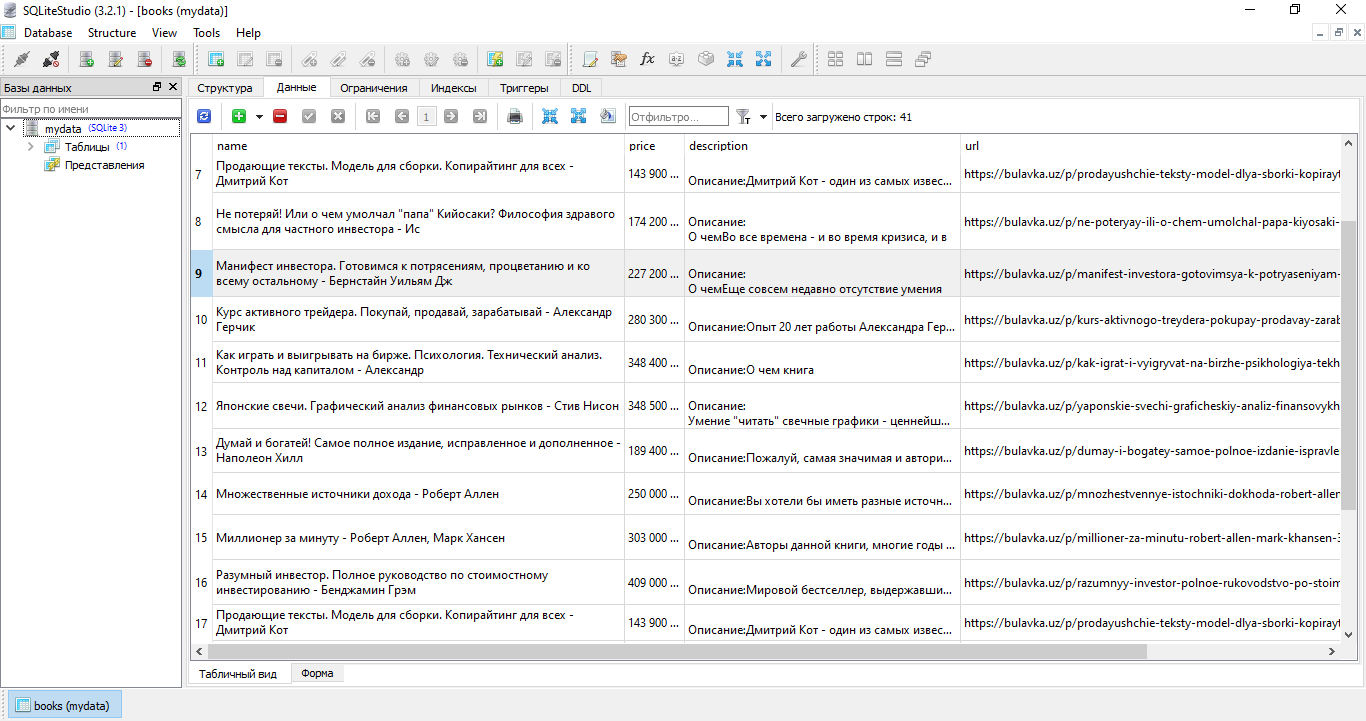This screenshot has height=721, width=1366.
Task: Click the Фильтр по имени input field
Action: tap(91, 108)
